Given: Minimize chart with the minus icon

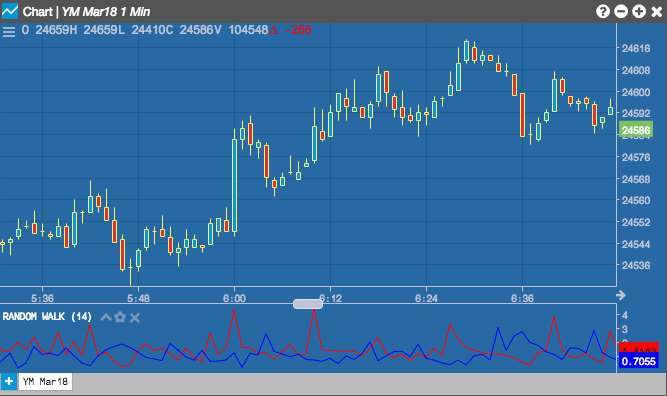Looking at the screenshot, I should point(621,11).
